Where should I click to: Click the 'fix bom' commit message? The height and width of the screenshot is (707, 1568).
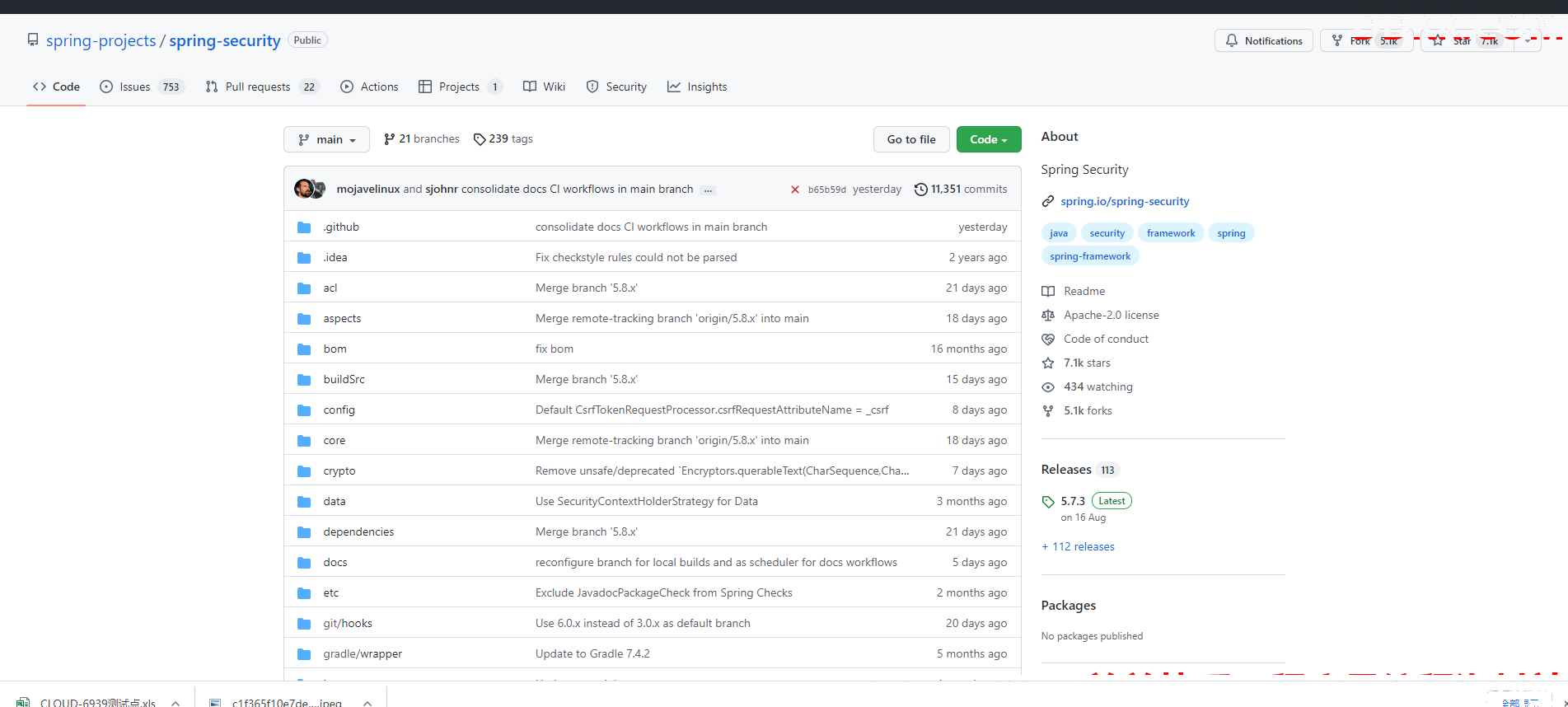555,349
